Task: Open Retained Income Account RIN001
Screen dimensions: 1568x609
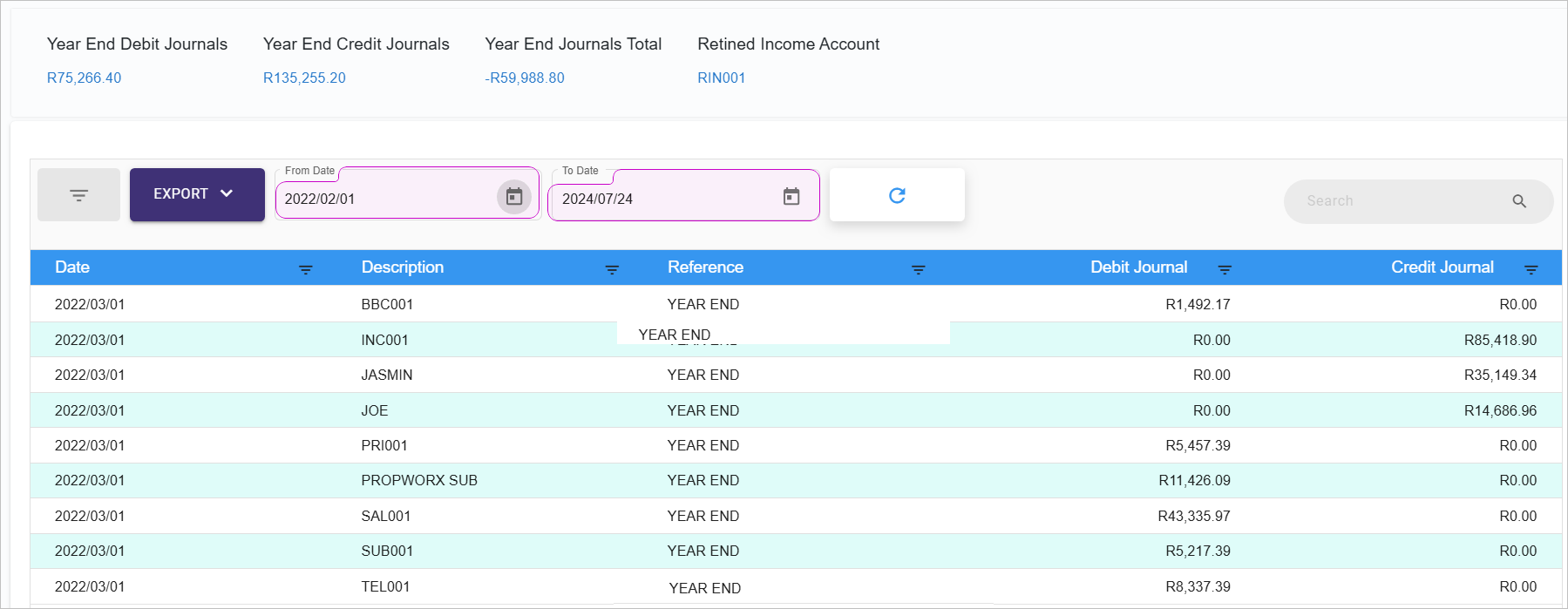Action: click(722, 78)
